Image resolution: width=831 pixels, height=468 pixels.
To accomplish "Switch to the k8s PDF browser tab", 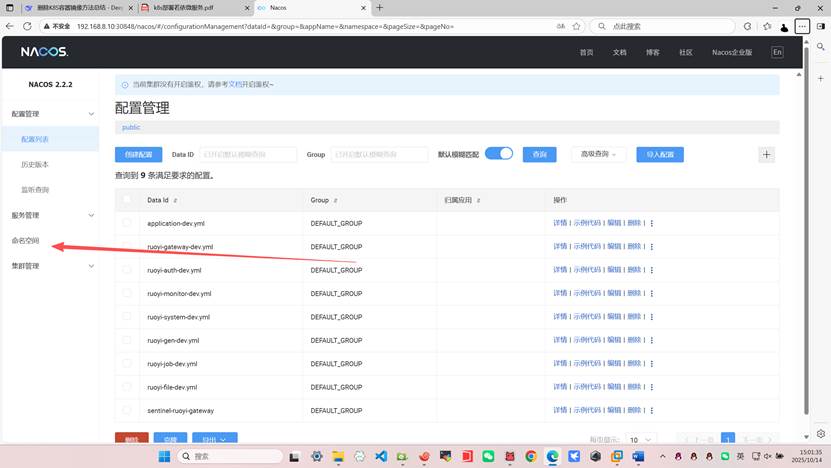I will pos(195,7).
